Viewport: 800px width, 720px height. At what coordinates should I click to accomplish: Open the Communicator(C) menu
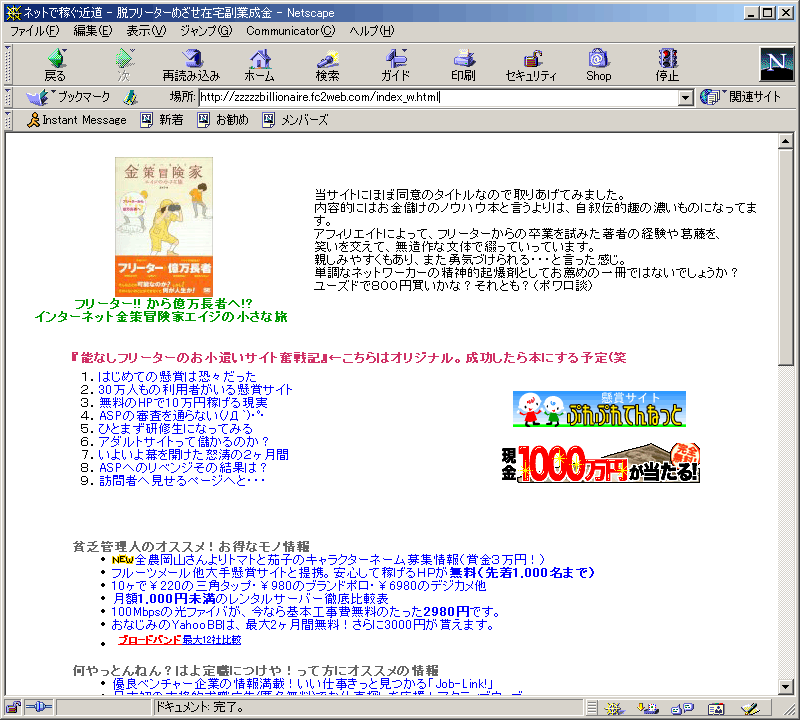coord(290,31)
